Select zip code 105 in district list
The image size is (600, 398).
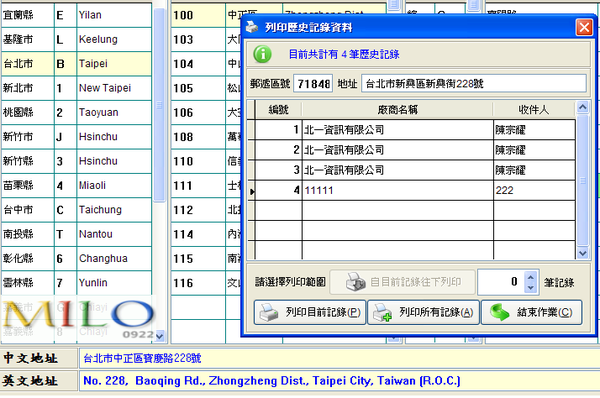(198, 88)
